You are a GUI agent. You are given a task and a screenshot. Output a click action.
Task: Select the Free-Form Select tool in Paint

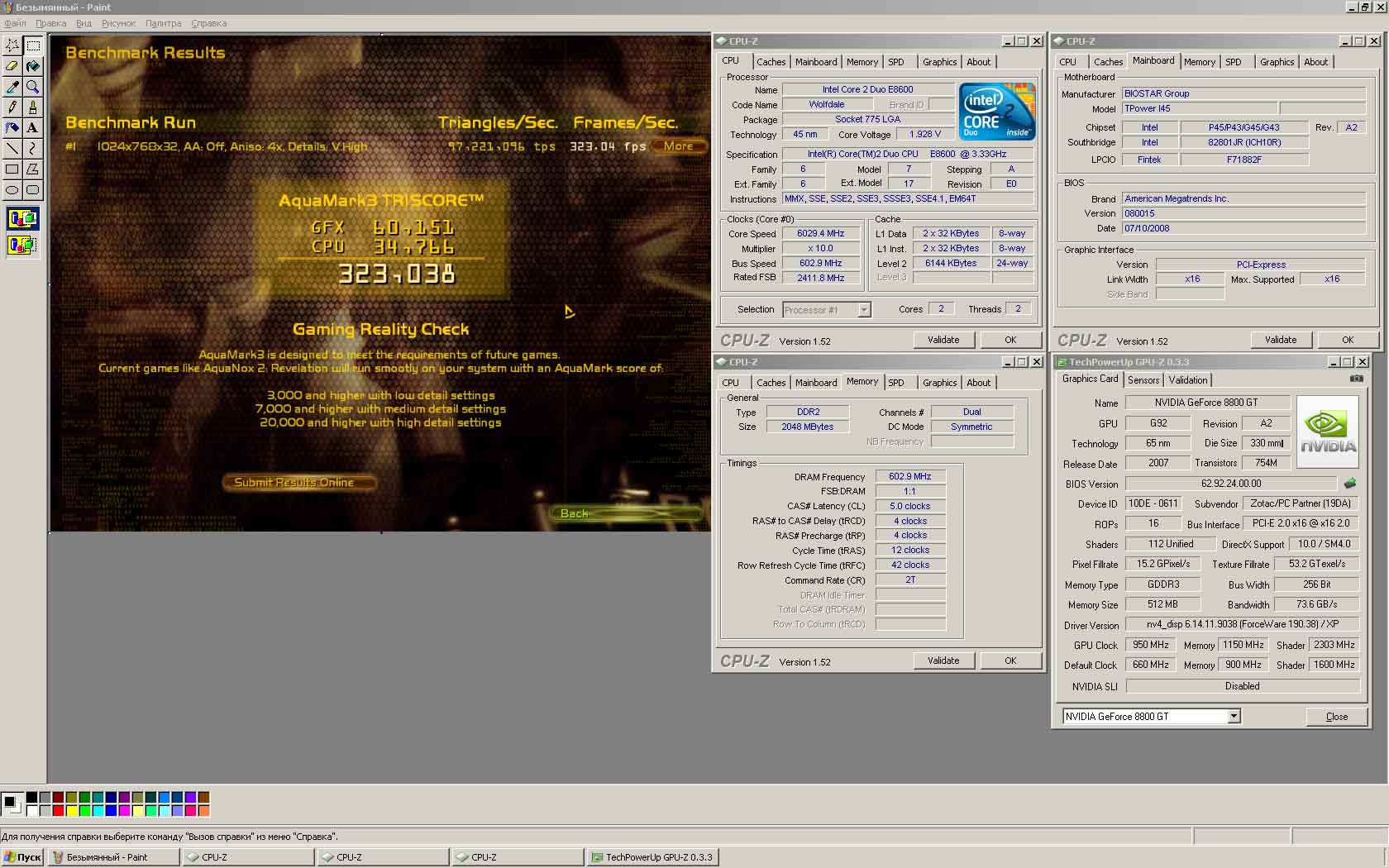pyautogui.click(x=12, y=45)
